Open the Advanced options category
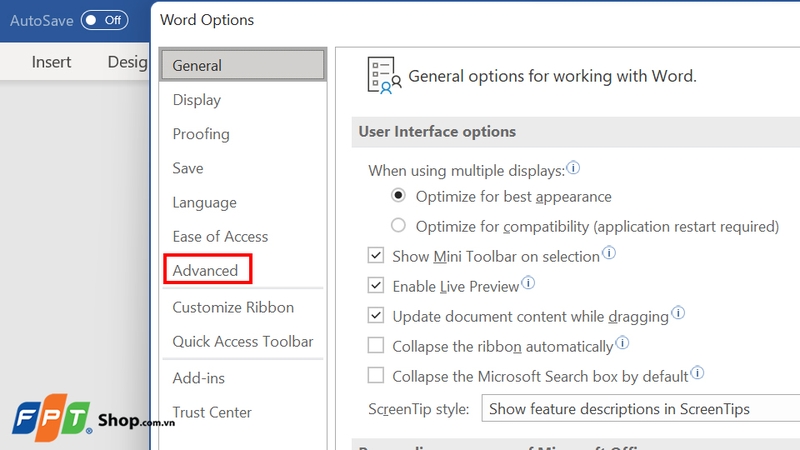Screen dimensions: 800x450 [206, 270]
